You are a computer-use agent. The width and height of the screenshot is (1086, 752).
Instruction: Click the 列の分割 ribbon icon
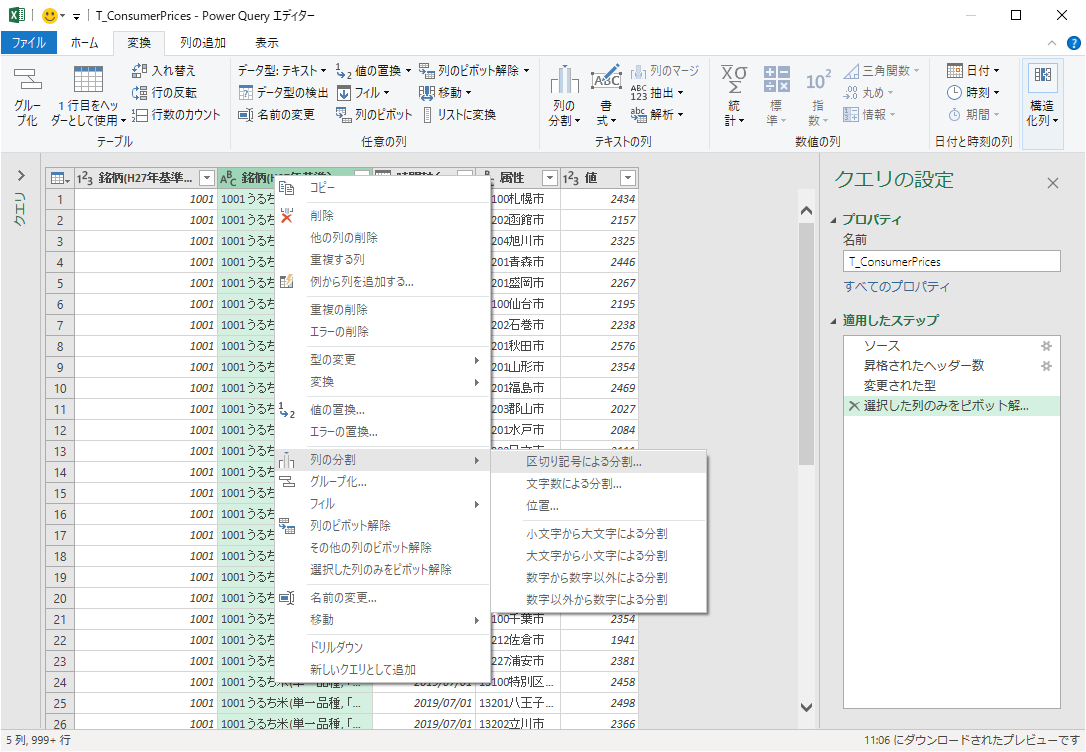pyautogui.click(x=564, y=82)
